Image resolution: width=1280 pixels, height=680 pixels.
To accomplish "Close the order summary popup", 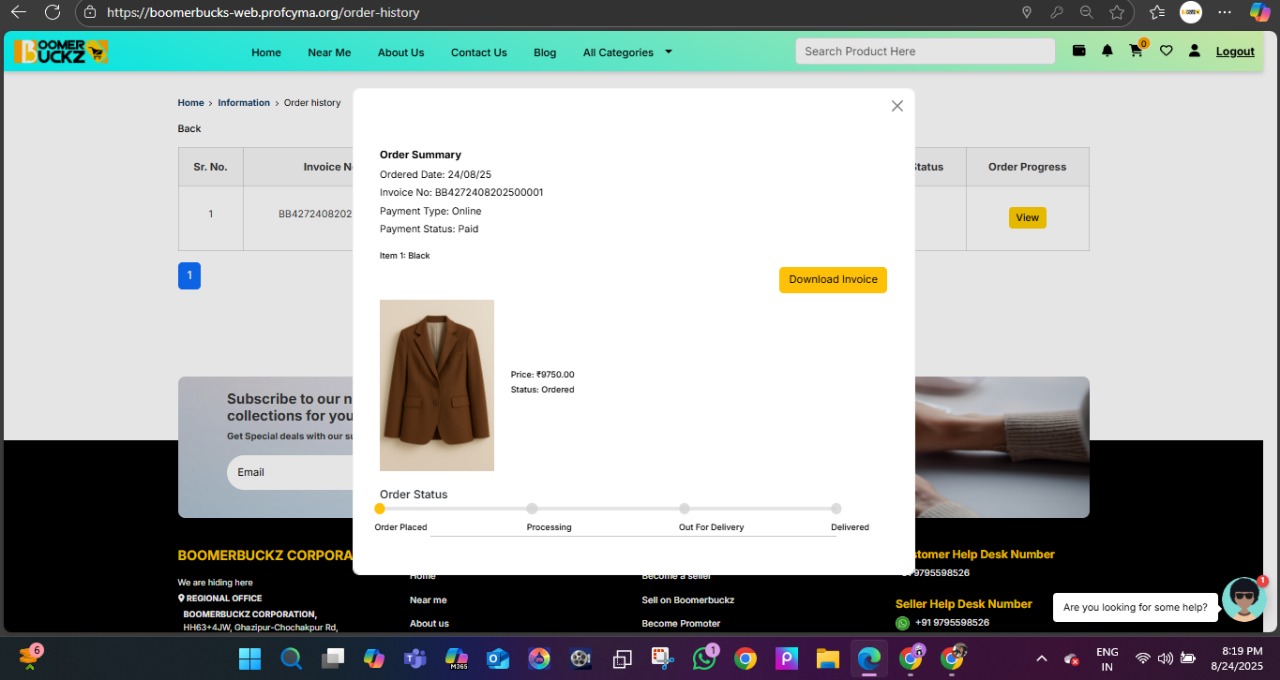I will click(897, 106).
